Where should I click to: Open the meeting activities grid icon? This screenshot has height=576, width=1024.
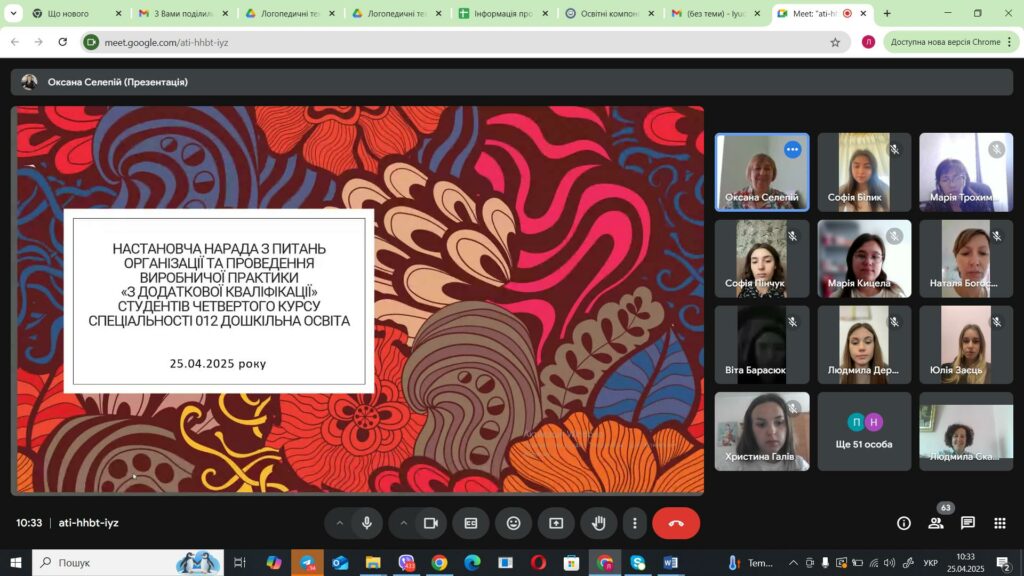click(x=1000, y=523)
